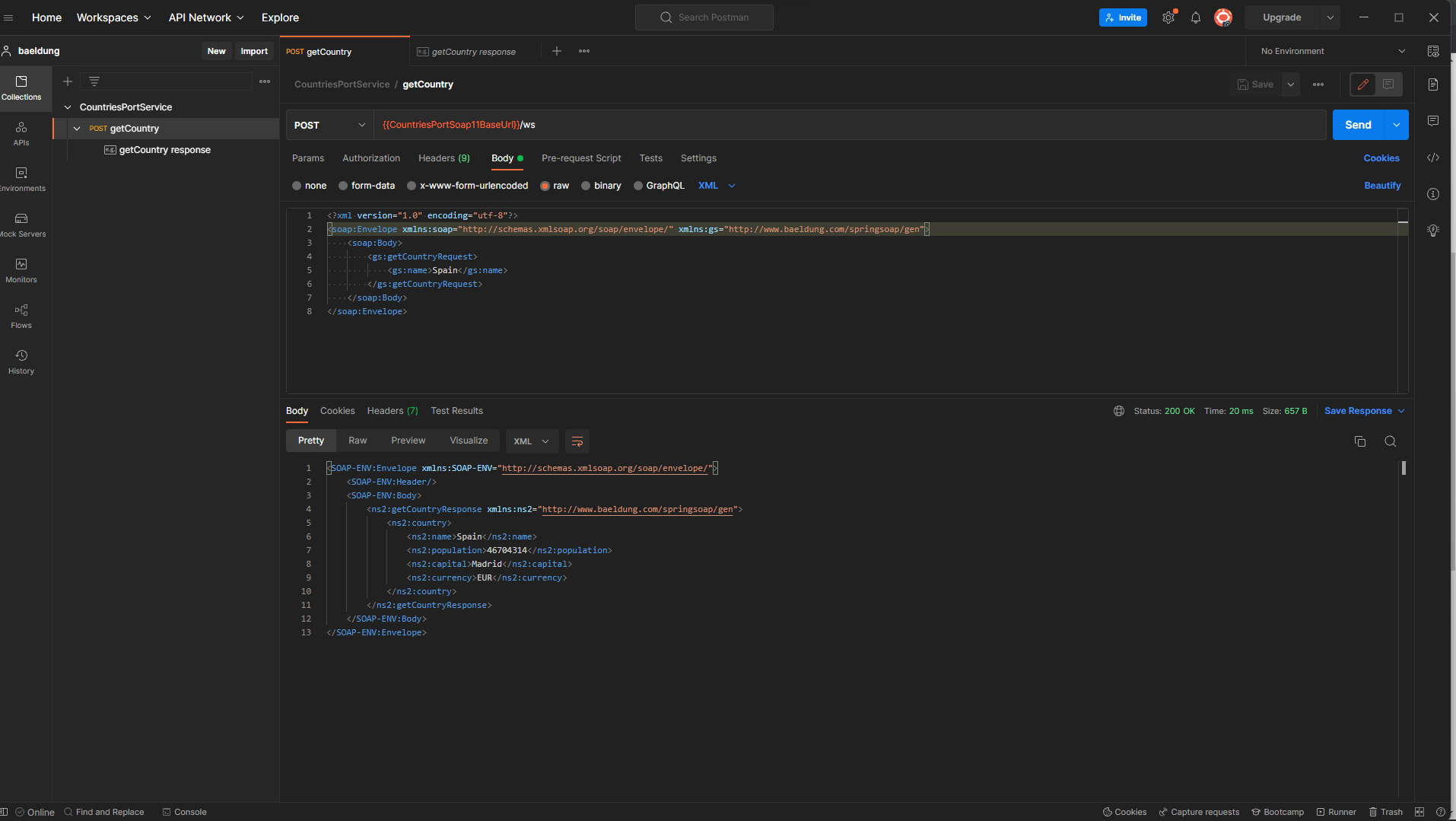Toggle line wrap icon in response toolbar
This screenshot has height=821, width=1456.
[x=577, y=441]
